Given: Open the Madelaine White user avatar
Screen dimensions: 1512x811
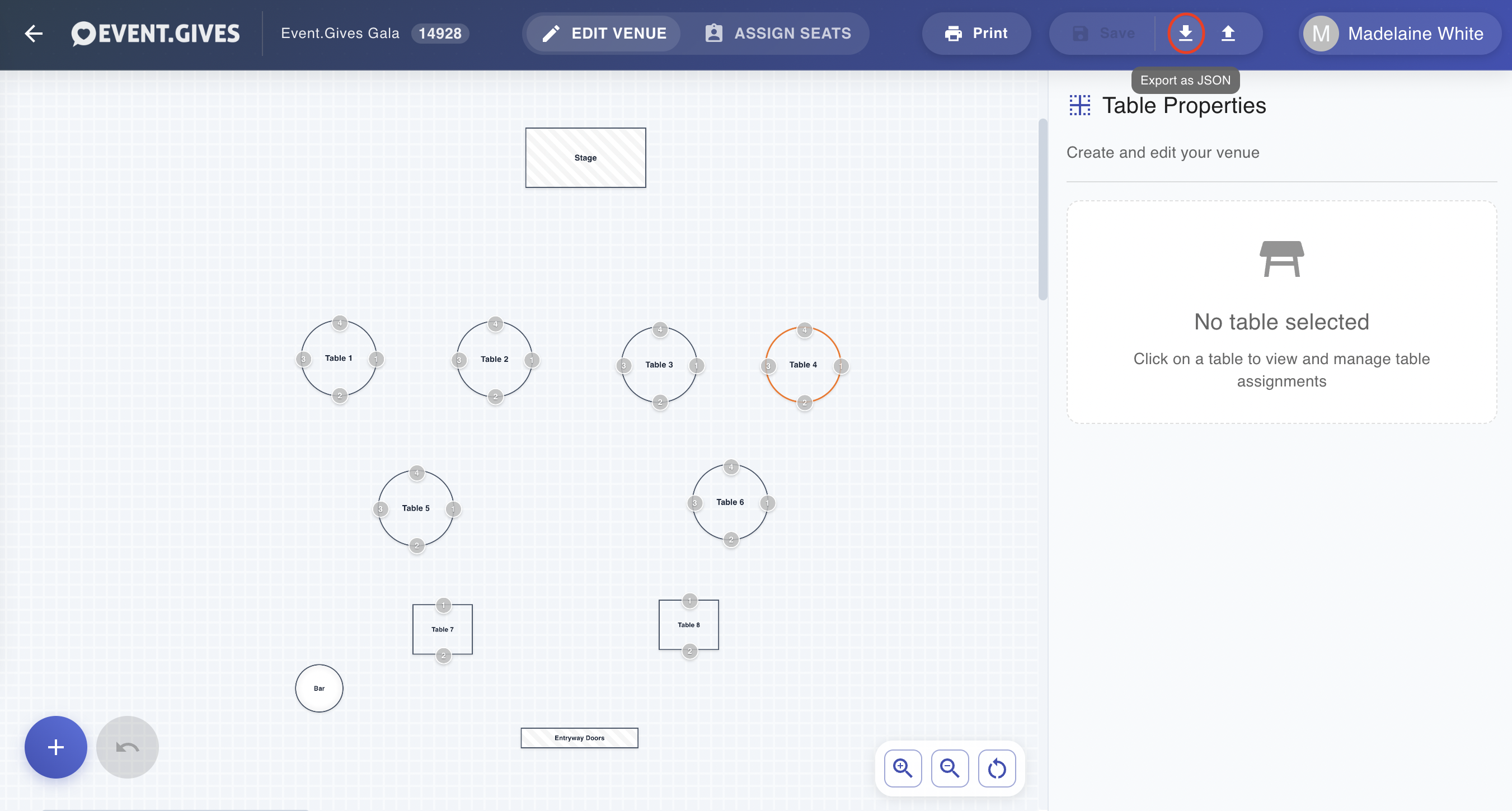Looking at the screenshot, I should (x=1321, y=34).
